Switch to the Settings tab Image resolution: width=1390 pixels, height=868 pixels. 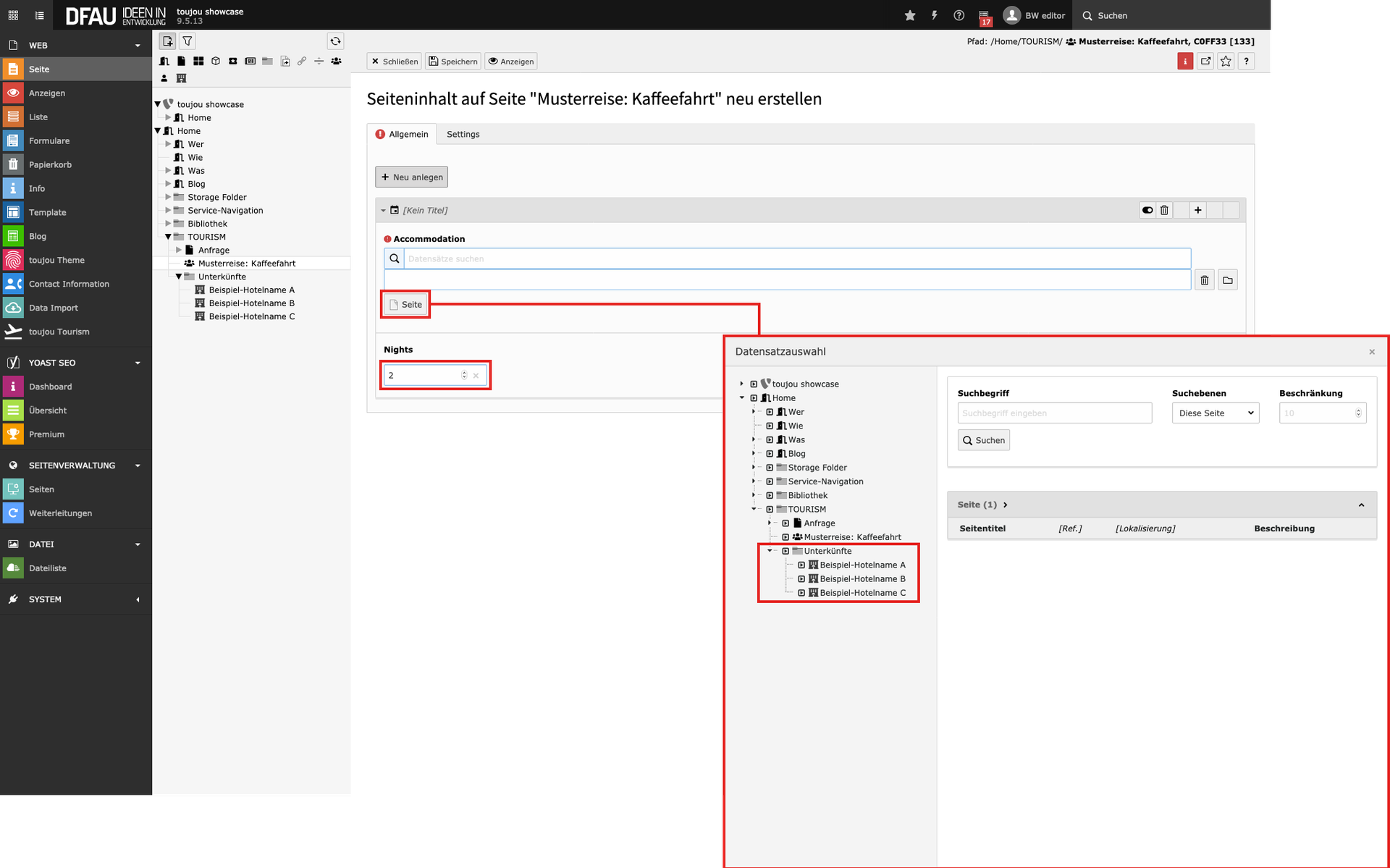point(463,134)
